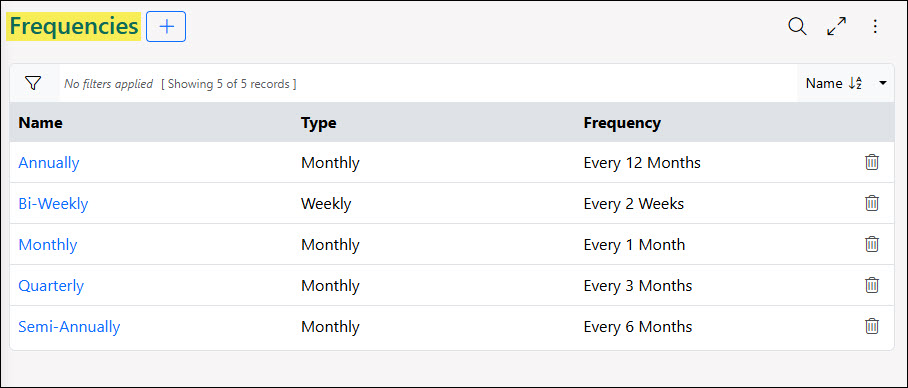The width and height of the screenshot is (908, 388).
Task: Select the Every 2 Weeks cell
Action: [634, 204]
